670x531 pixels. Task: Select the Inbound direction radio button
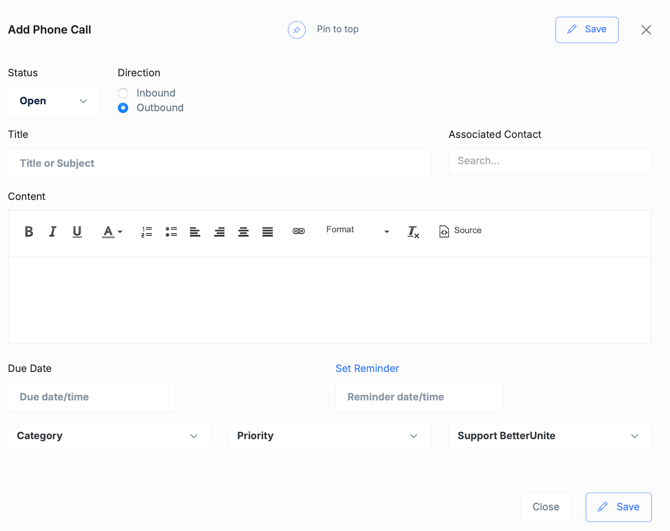123,93
